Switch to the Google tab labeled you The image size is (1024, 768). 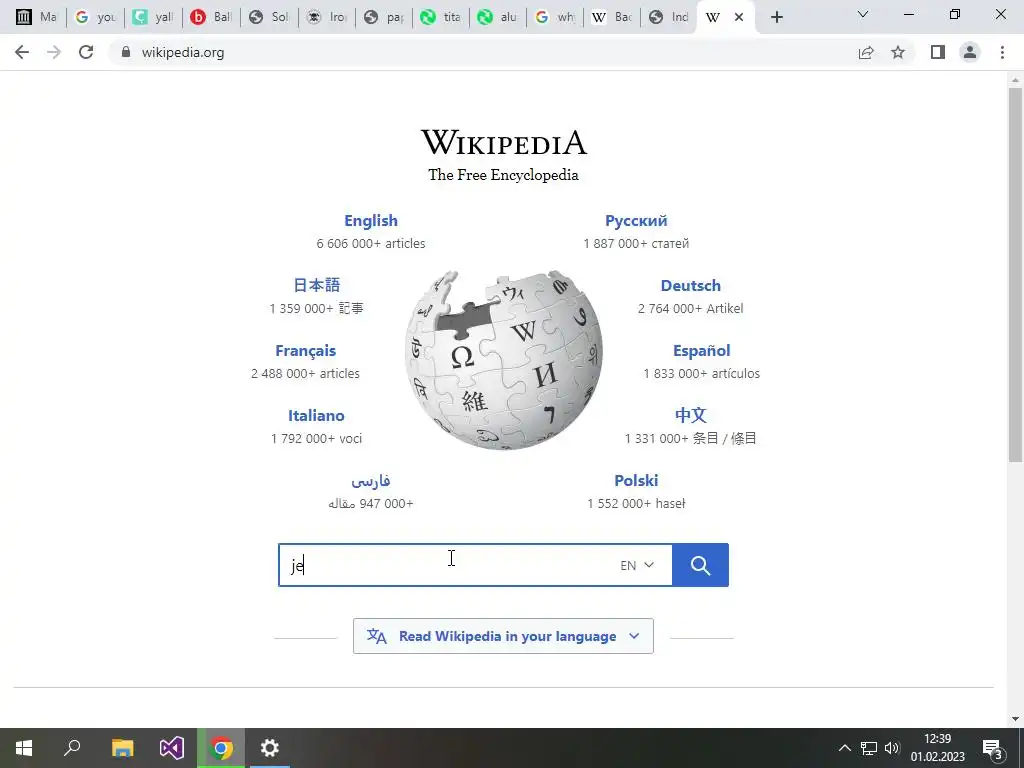coord(96,17)
